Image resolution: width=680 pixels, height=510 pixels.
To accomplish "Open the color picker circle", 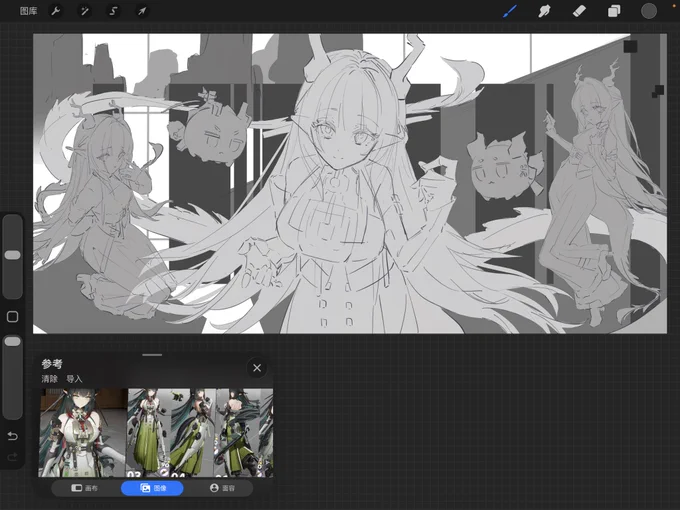I will [x=649, y=11].
